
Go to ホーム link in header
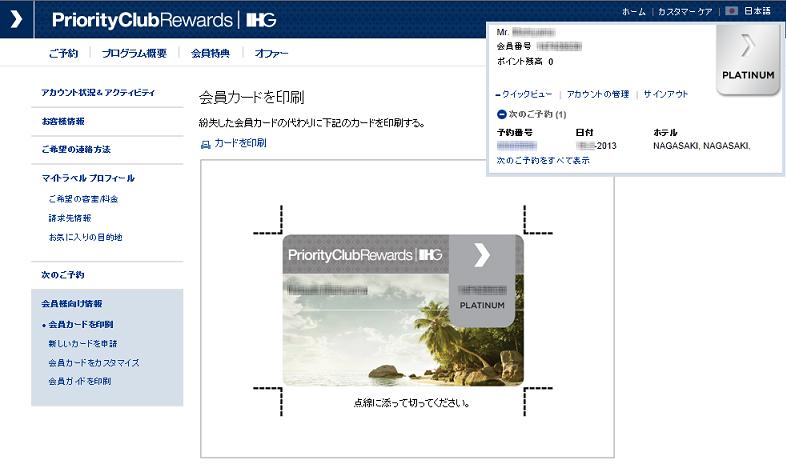coord(634,12)
